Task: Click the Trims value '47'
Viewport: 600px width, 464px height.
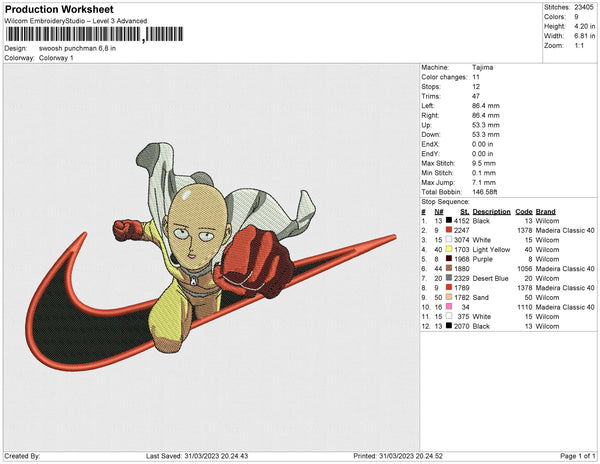Action: [x=476, y=96]
